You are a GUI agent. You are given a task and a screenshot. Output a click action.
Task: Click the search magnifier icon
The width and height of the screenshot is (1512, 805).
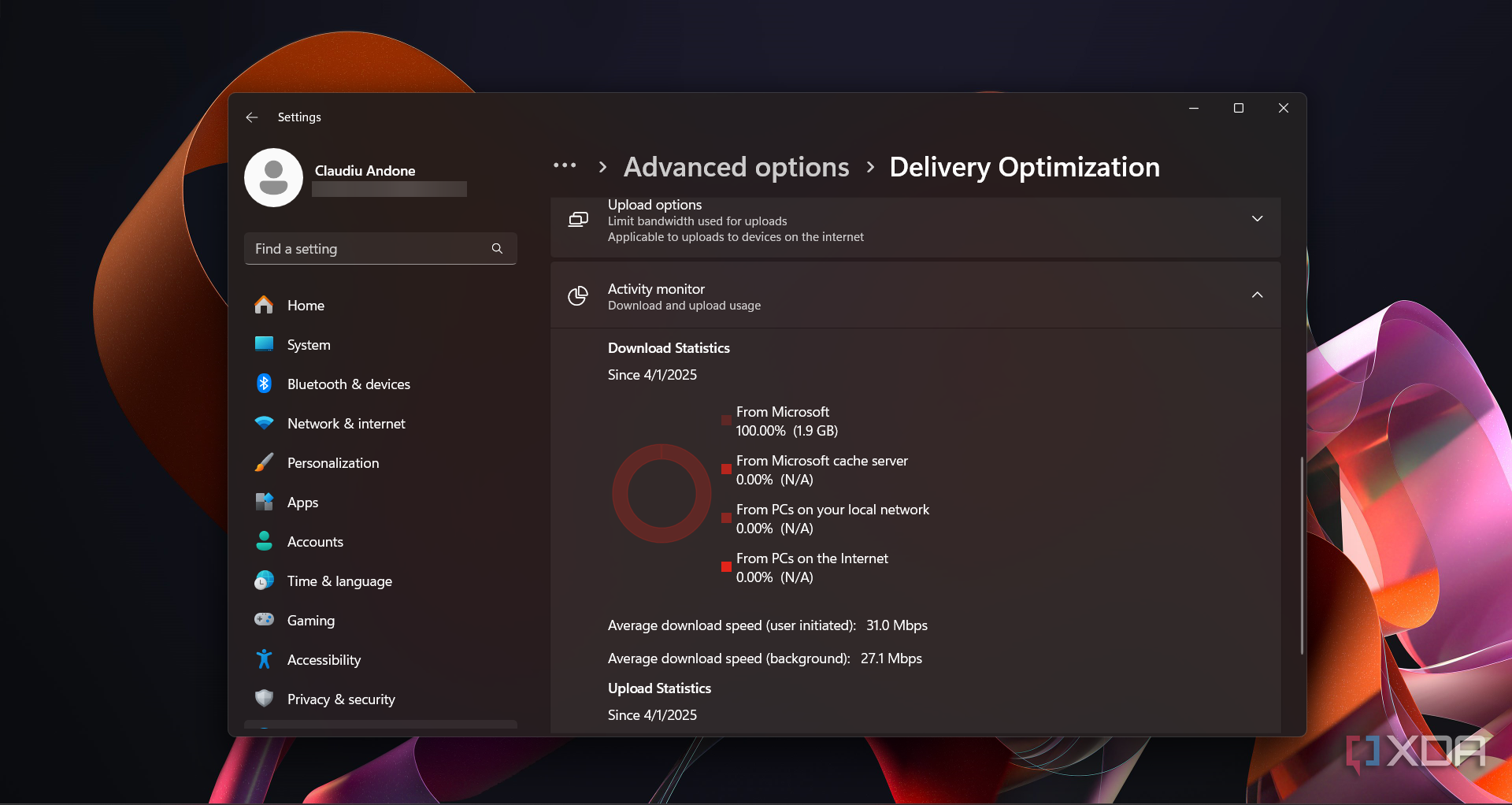pyautogui.click(x=497, y=249)
